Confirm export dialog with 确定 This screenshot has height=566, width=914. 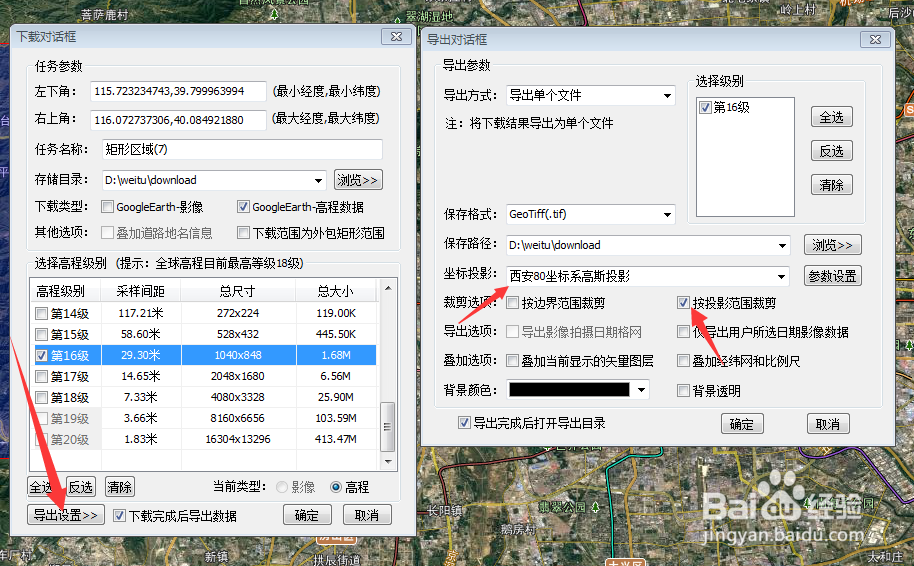tap(742, 424)
